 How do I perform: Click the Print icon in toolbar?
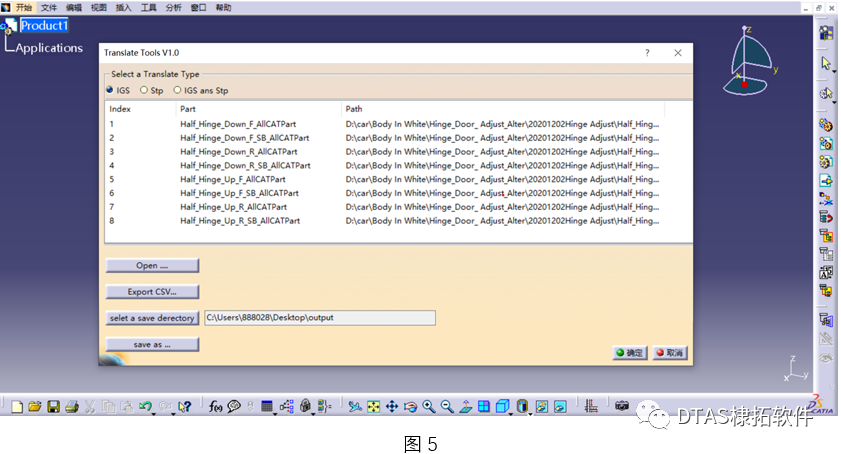coord(72,407)
